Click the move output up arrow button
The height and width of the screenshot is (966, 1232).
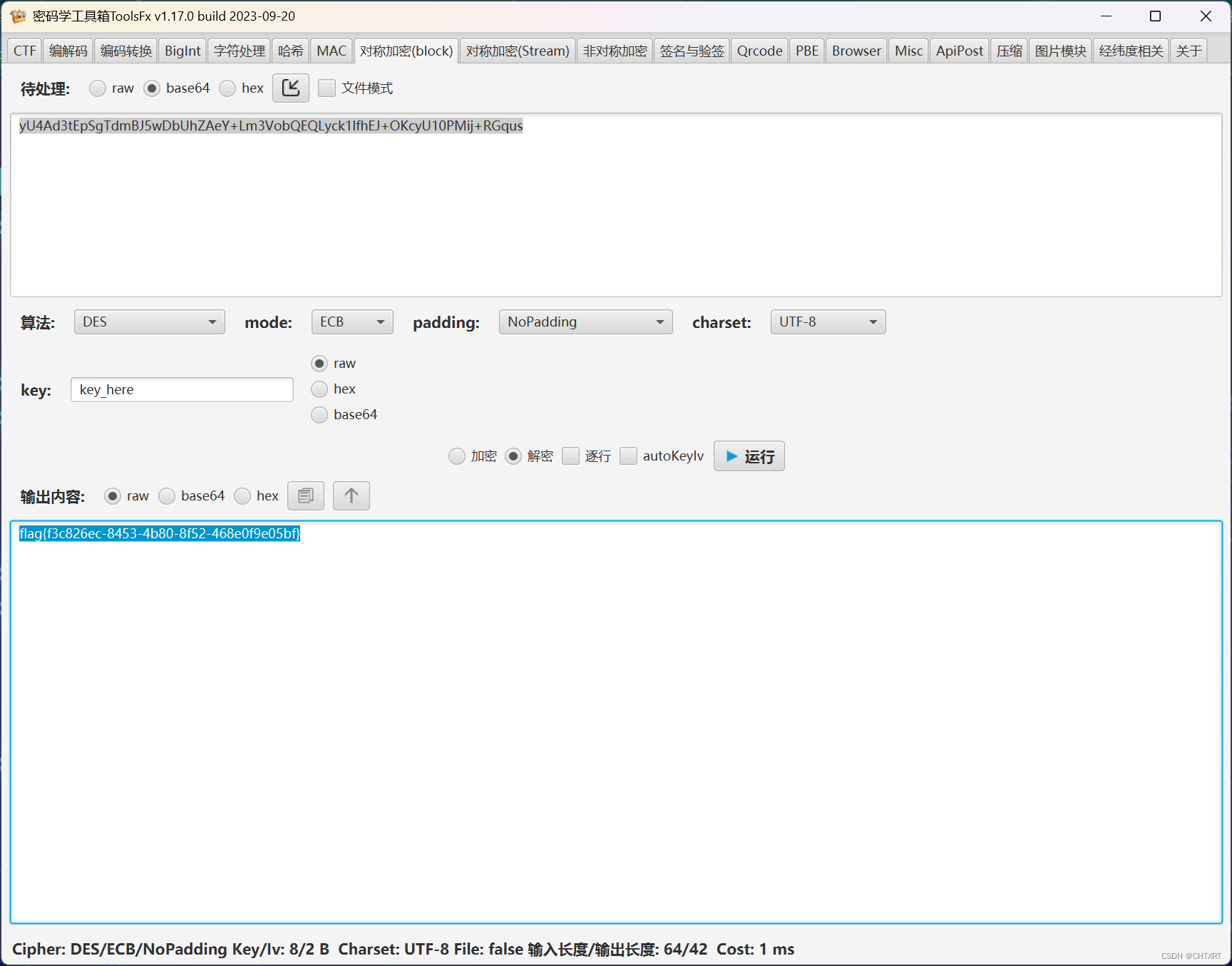pyautogui.click(x=351, y=495)
